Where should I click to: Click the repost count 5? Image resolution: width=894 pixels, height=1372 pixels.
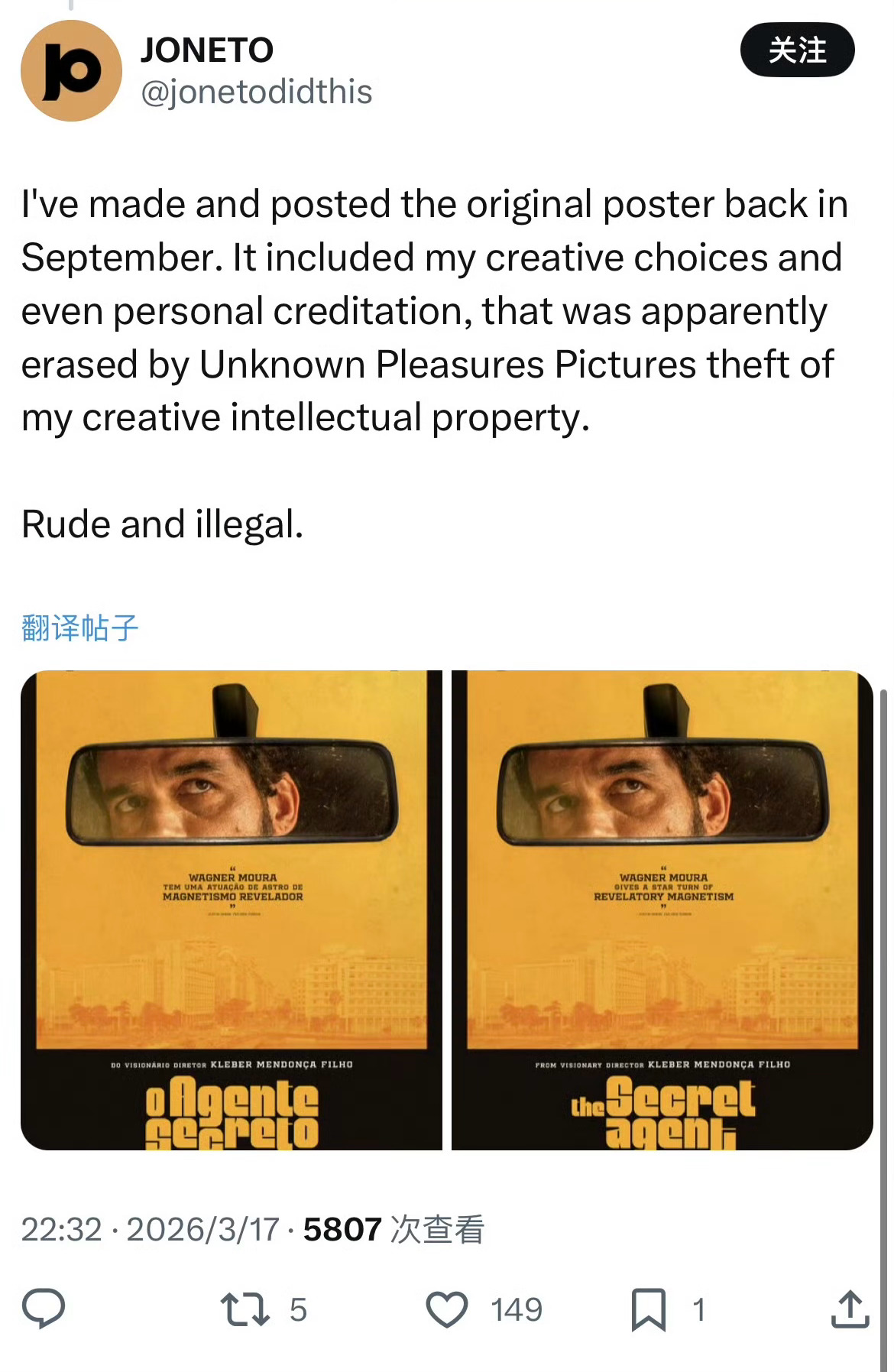point(298,1309)
